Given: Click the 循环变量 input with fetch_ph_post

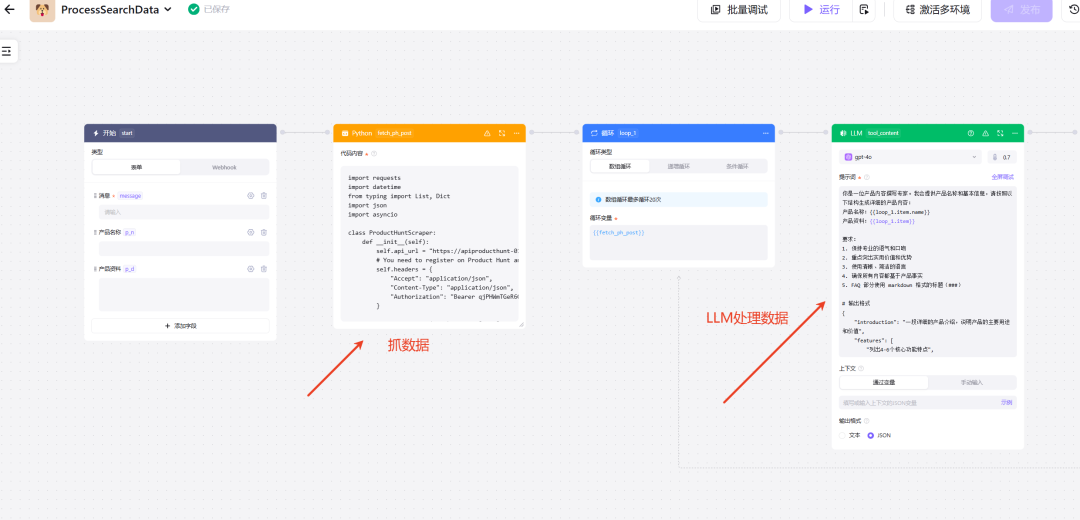Looking at the screenshot, I should [678, 242].
